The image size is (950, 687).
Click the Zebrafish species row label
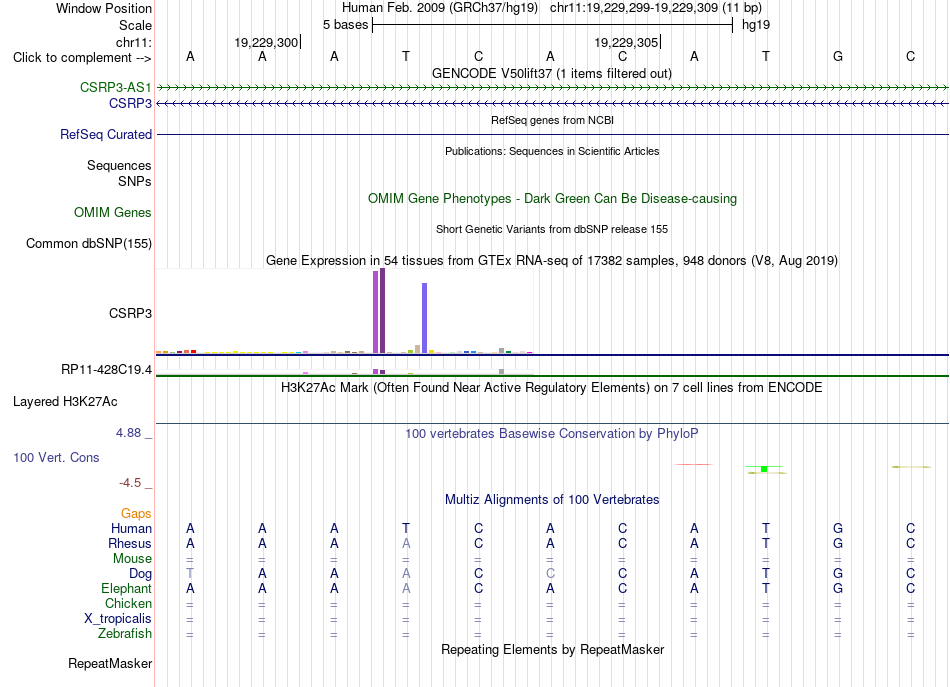pyautogui.click(x=125, y=633)
